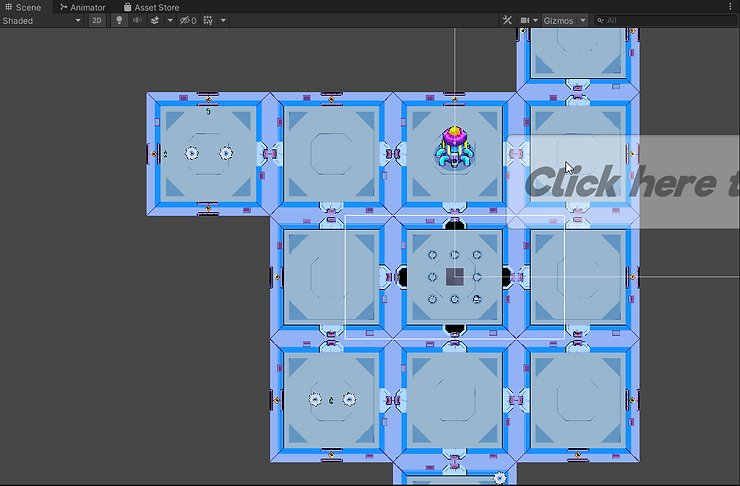Image resolution: width=740 pixels, height=486 pixels.
Task: Toggle scene lighting with the bulb icon
Action: pos(119,20)
